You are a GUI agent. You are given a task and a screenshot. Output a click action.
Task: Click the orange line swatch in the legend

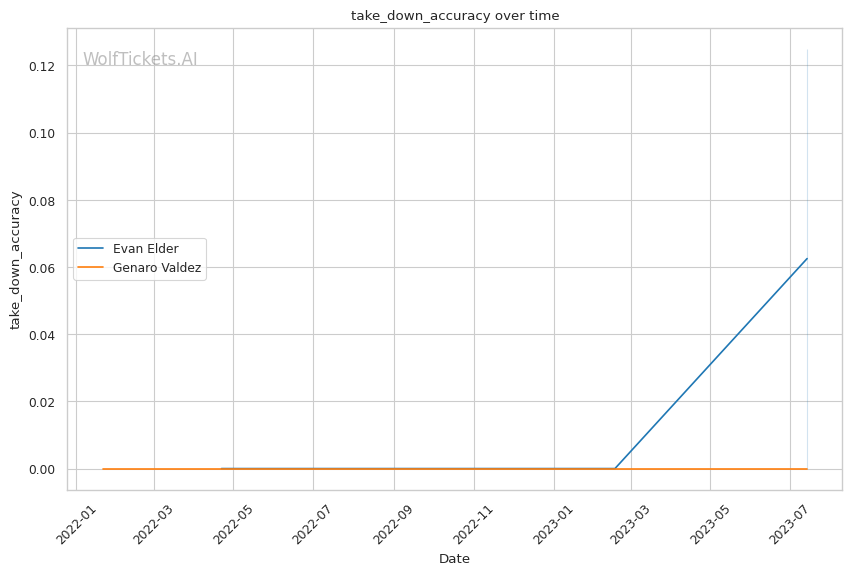pos(91,268)
